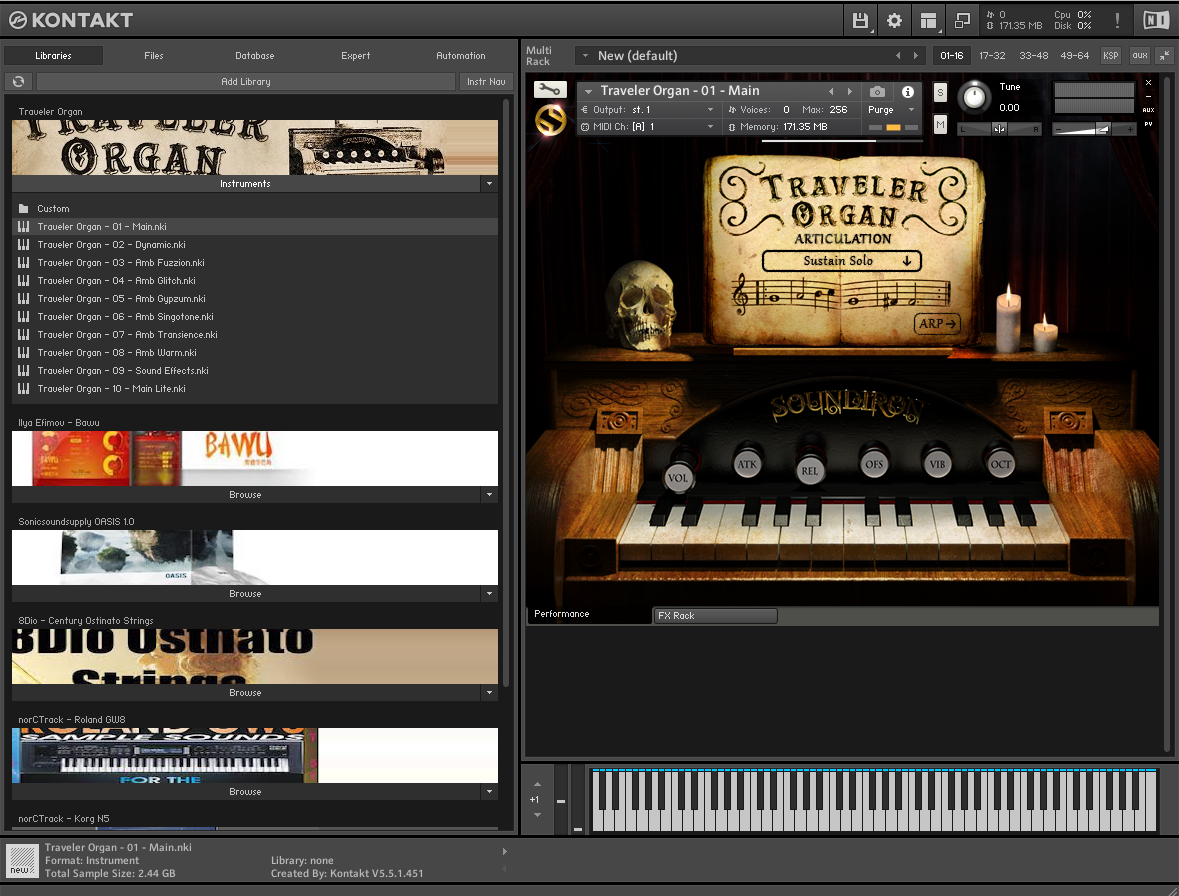Click the refresh libraries icon
Viewport: 1179px width, 896px height.
pos(19,81)
